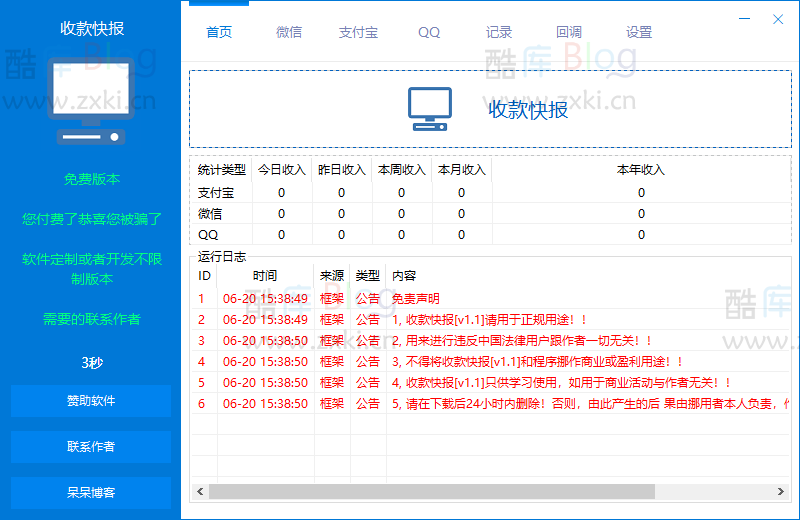Select the 微信 row in statistics table
800x520 pixels.
point(490,213)
